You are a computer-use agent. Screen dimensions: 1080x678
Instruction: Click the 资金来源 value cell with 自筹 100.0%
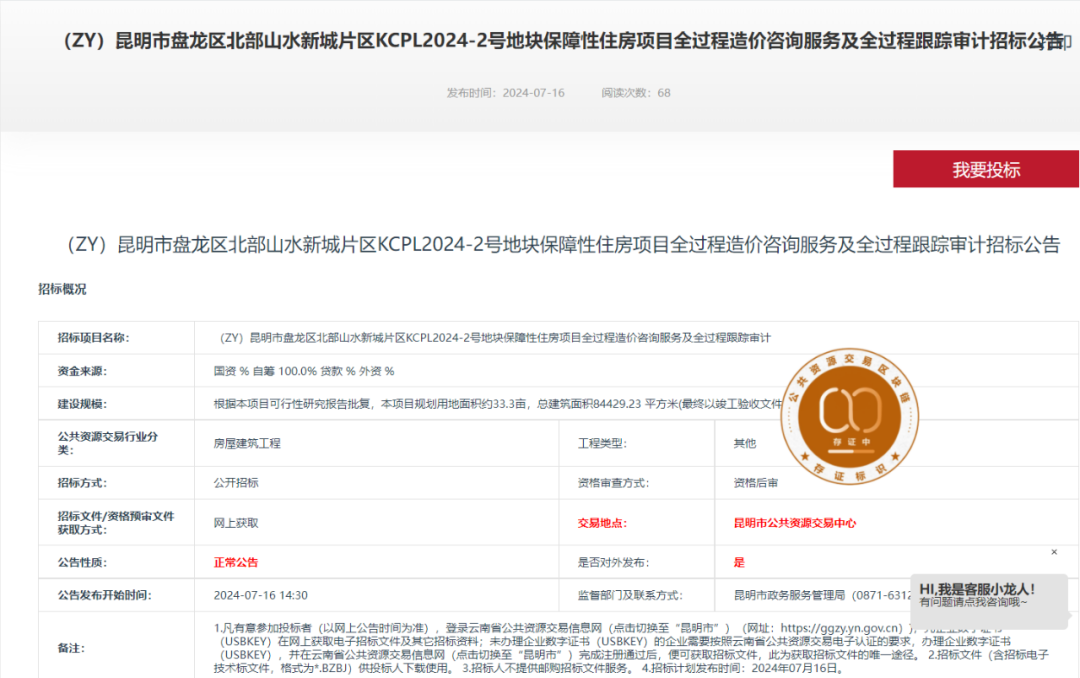[x=304, y=371]
